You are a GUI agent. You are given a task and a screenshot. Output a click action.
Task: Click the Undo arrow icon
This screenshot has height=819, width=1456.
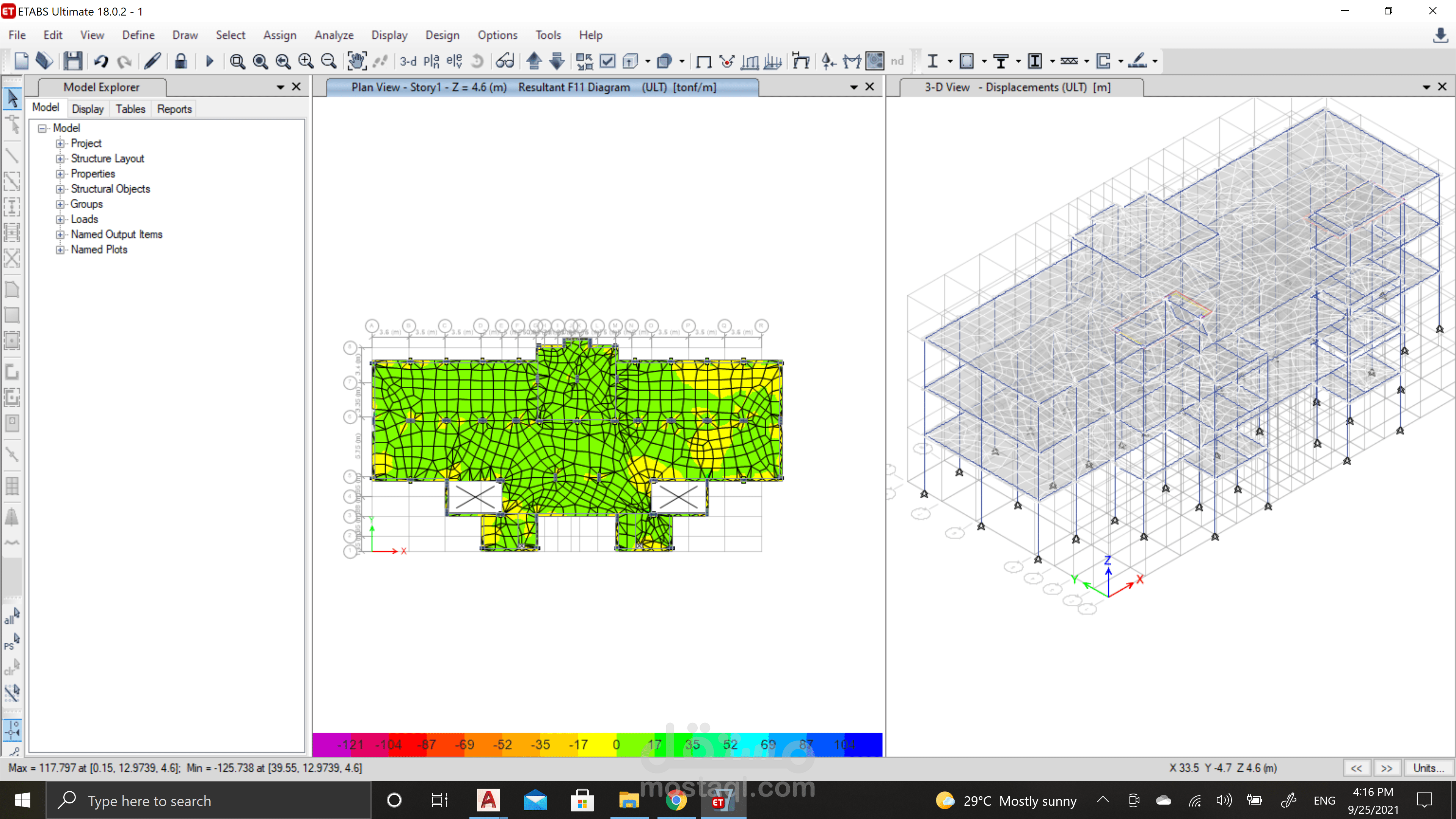101,61
